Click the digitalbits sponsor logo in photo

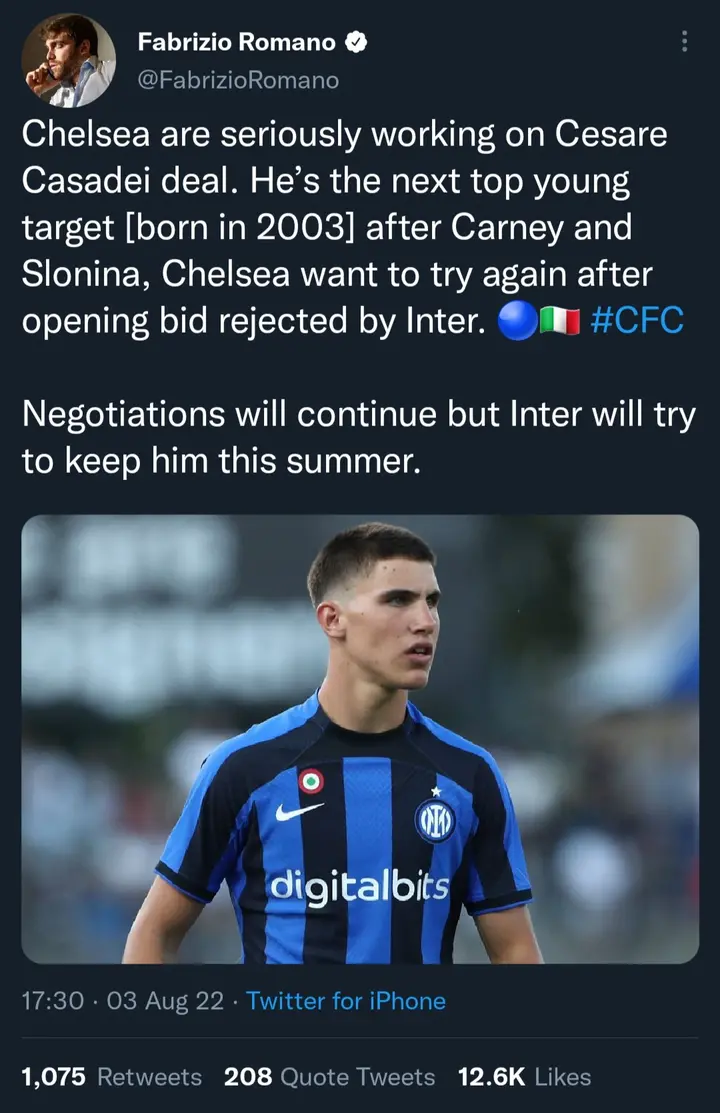[359, 887]
